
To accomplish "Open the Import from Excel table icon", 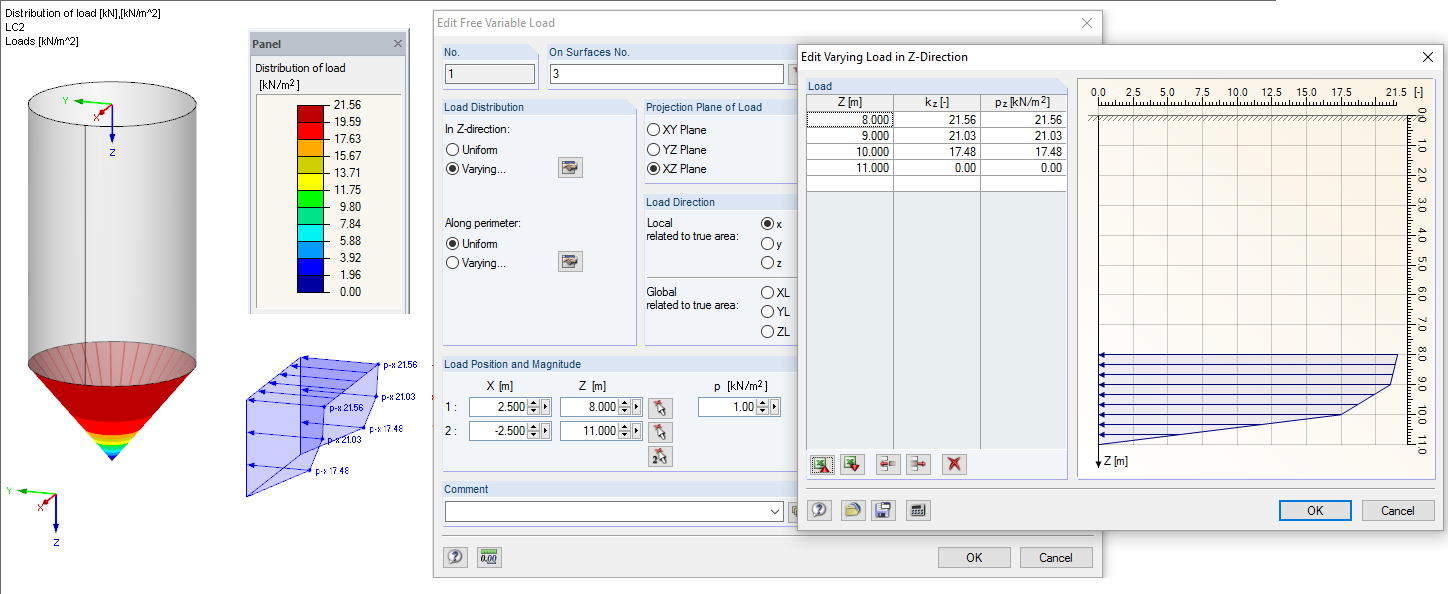I will (x=821, y=464).
